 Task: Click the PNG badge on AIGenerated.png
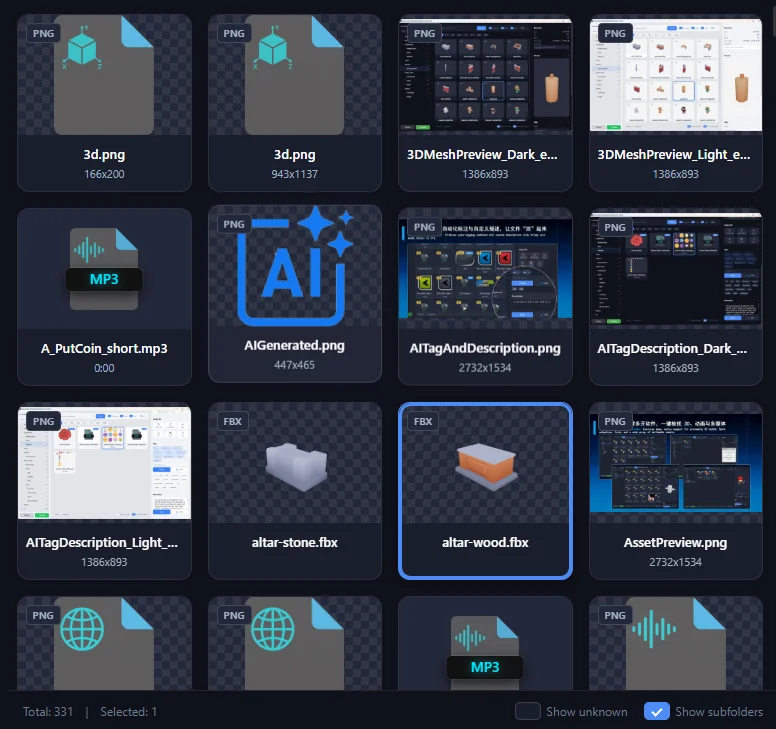pos(234,224)
